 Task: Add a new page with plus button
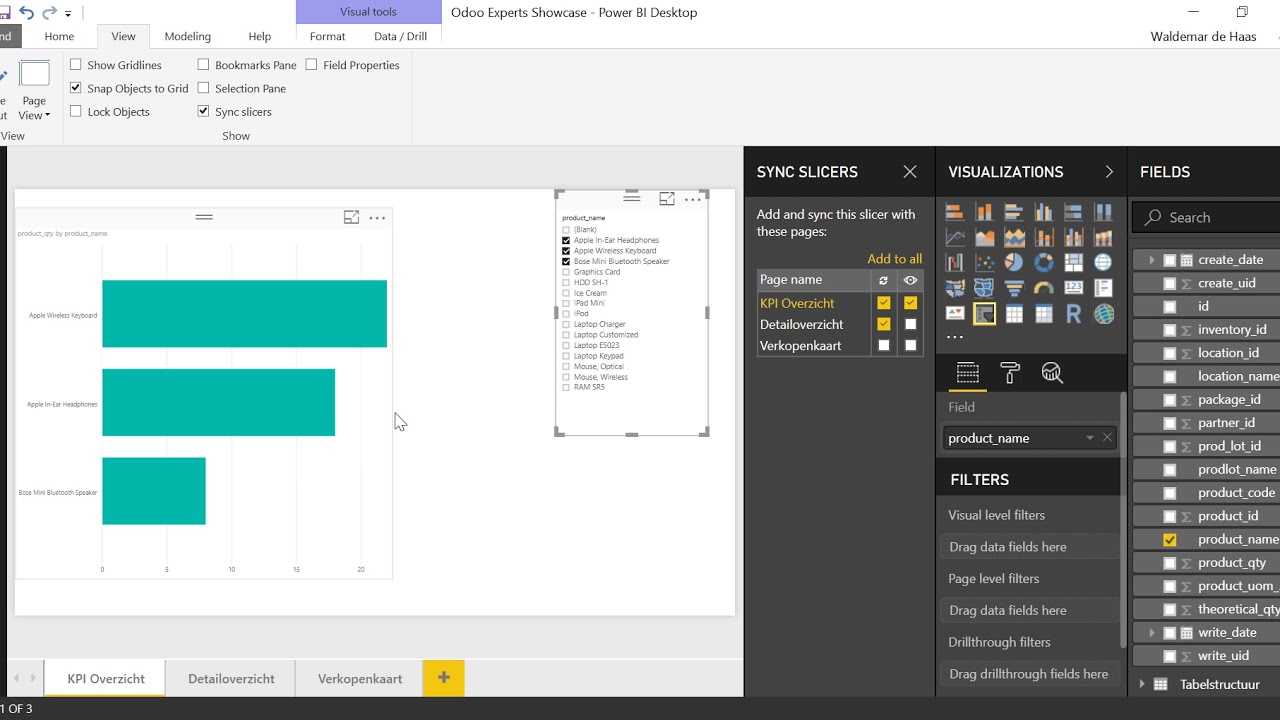(x=444, y=678)
